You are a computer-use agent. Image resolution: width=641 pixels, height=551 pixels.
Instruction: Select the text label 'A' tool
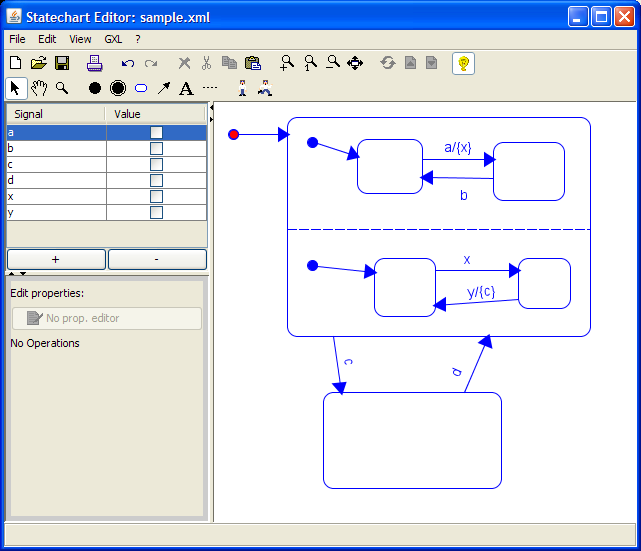tap(185, 88)
